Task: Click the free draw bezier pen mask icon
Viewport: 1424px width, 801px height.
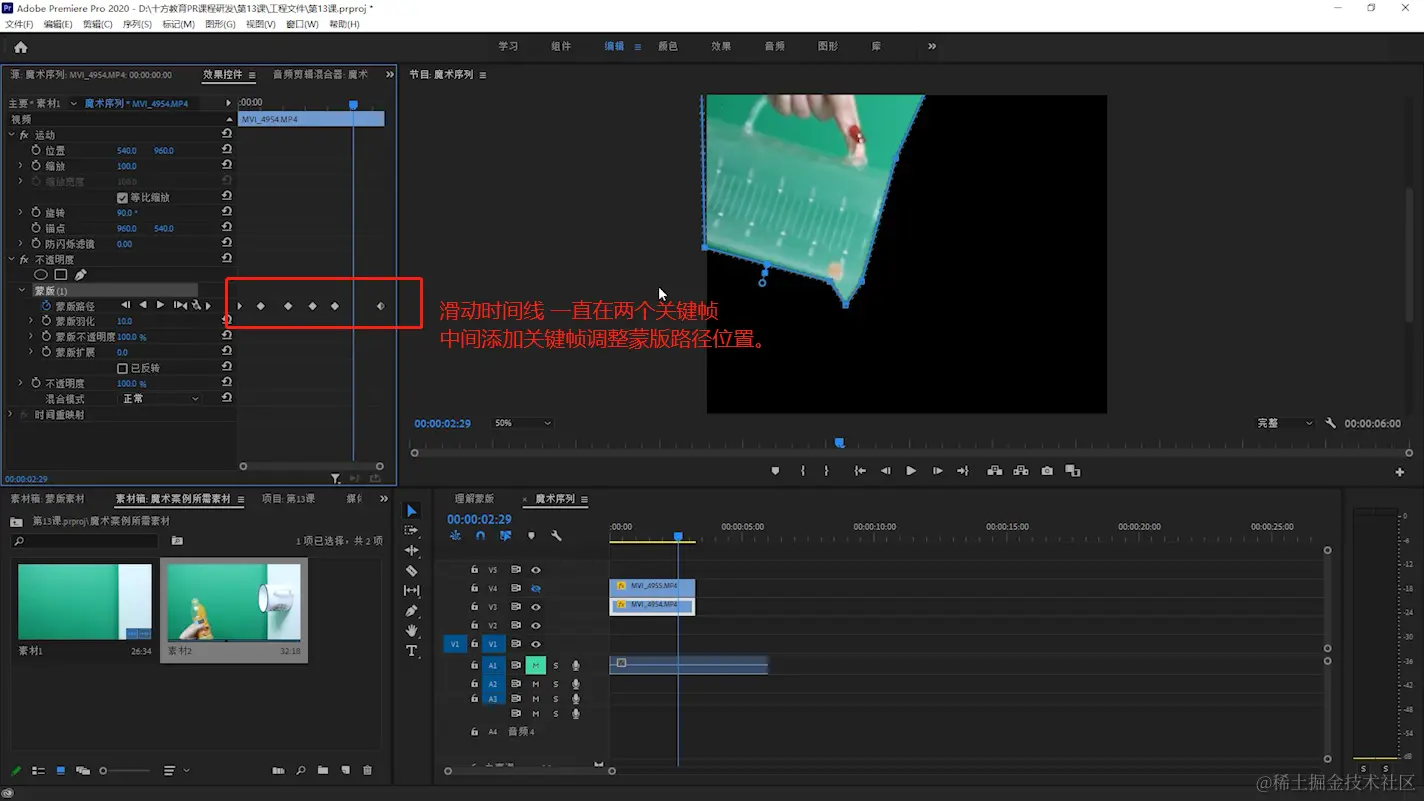Action: pos(81,275)
